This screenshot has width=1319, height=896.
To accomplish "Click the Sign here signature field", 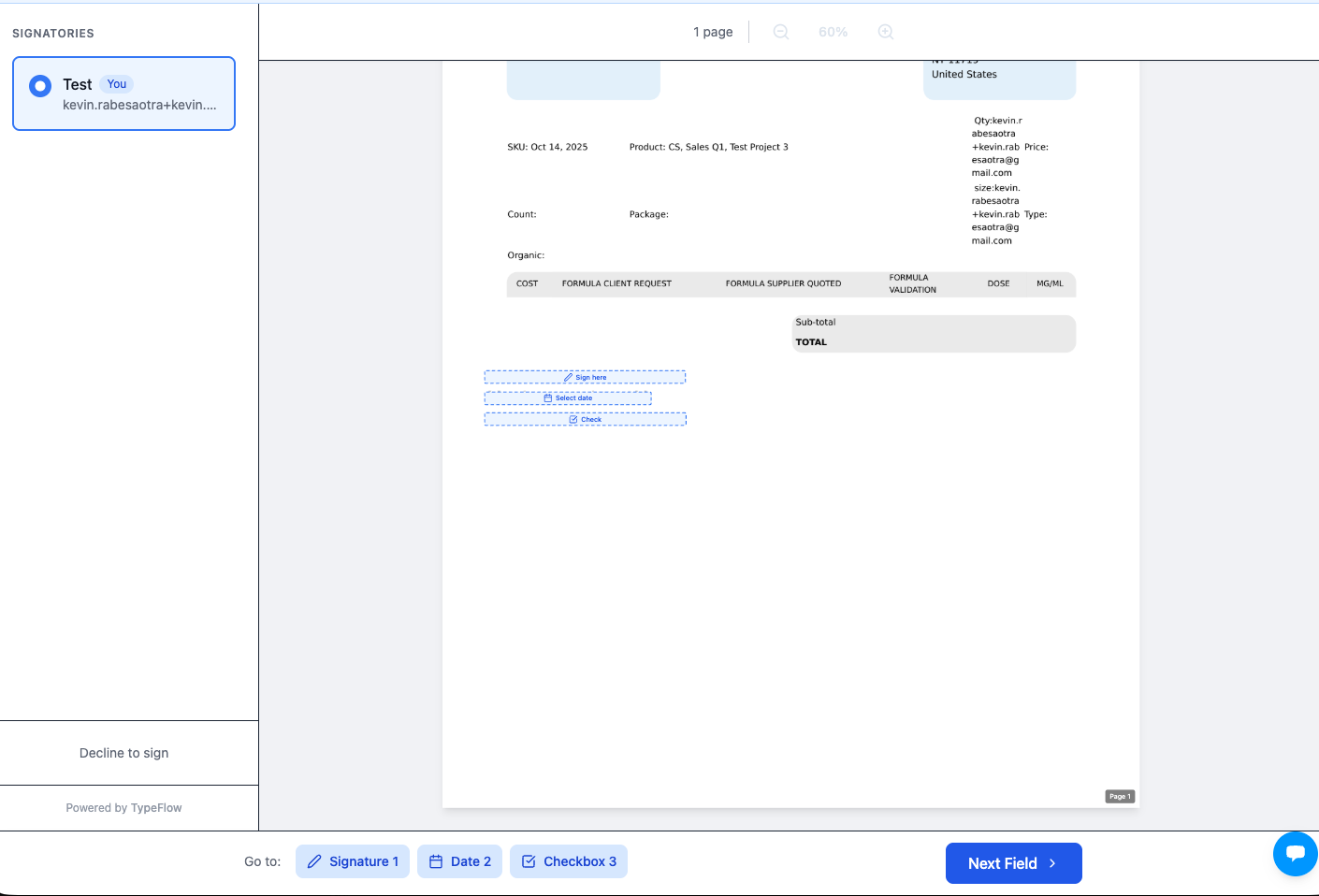I will (x=585, y=377).
